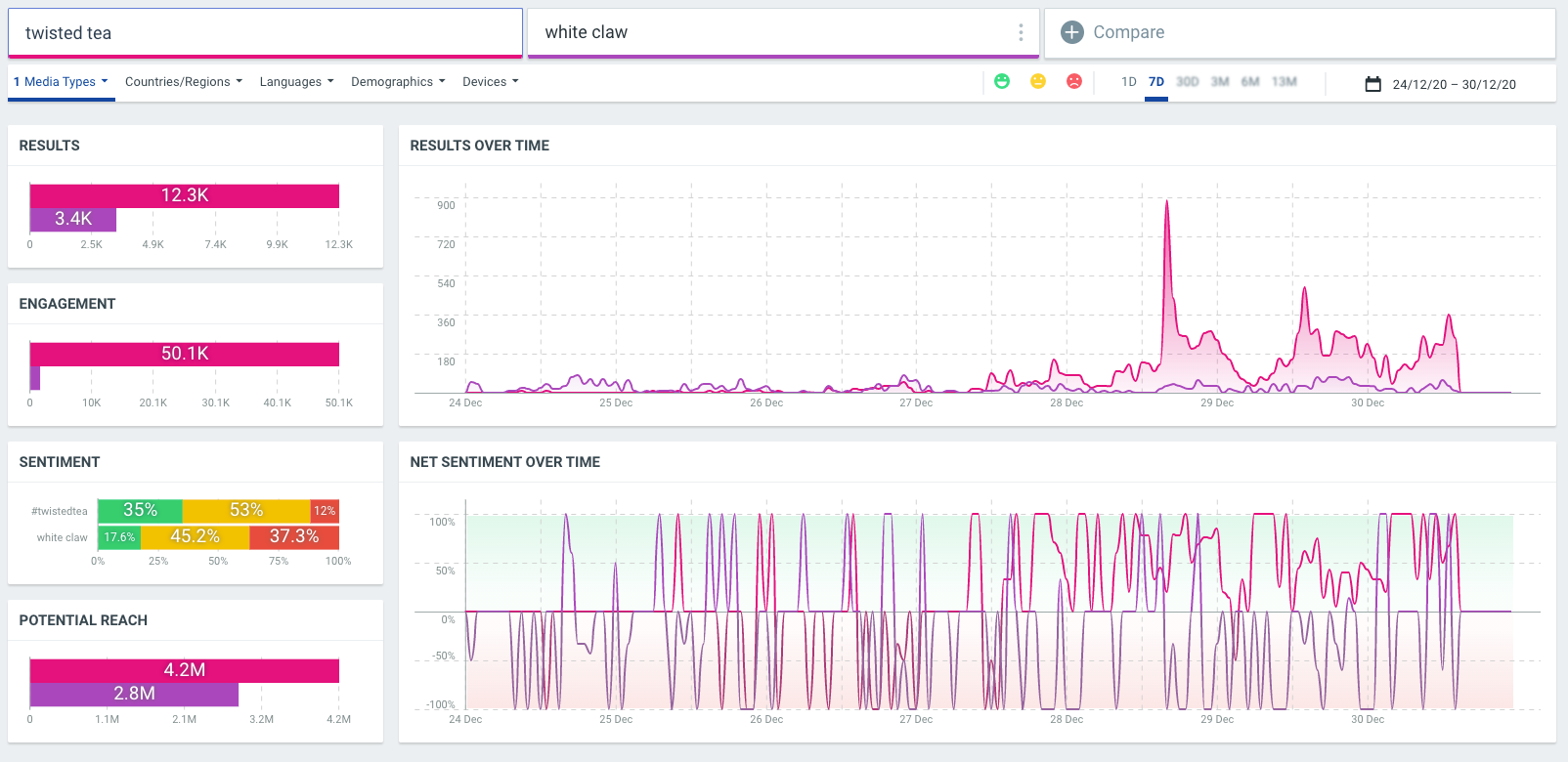
Task: Click the Compare button
Action: point(1300,32)
